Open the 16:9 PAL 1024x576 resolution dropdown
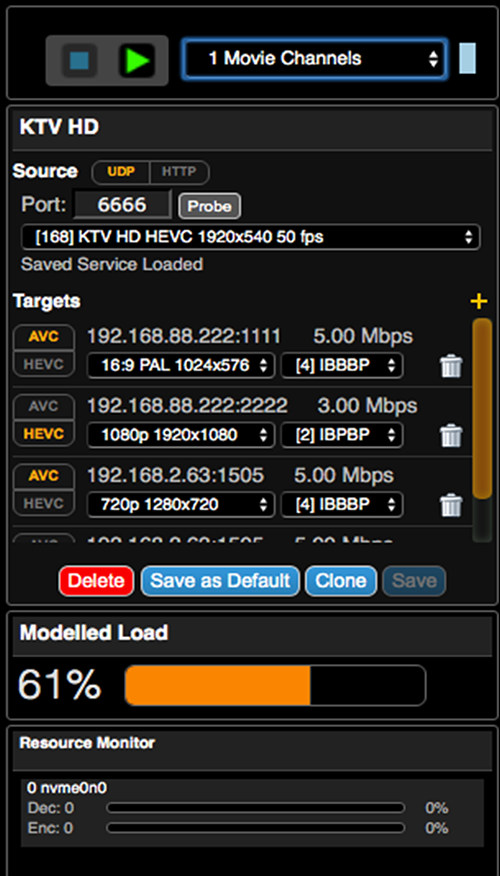The height and width of the screenshot is (876, 500). [x=181, y=366]
